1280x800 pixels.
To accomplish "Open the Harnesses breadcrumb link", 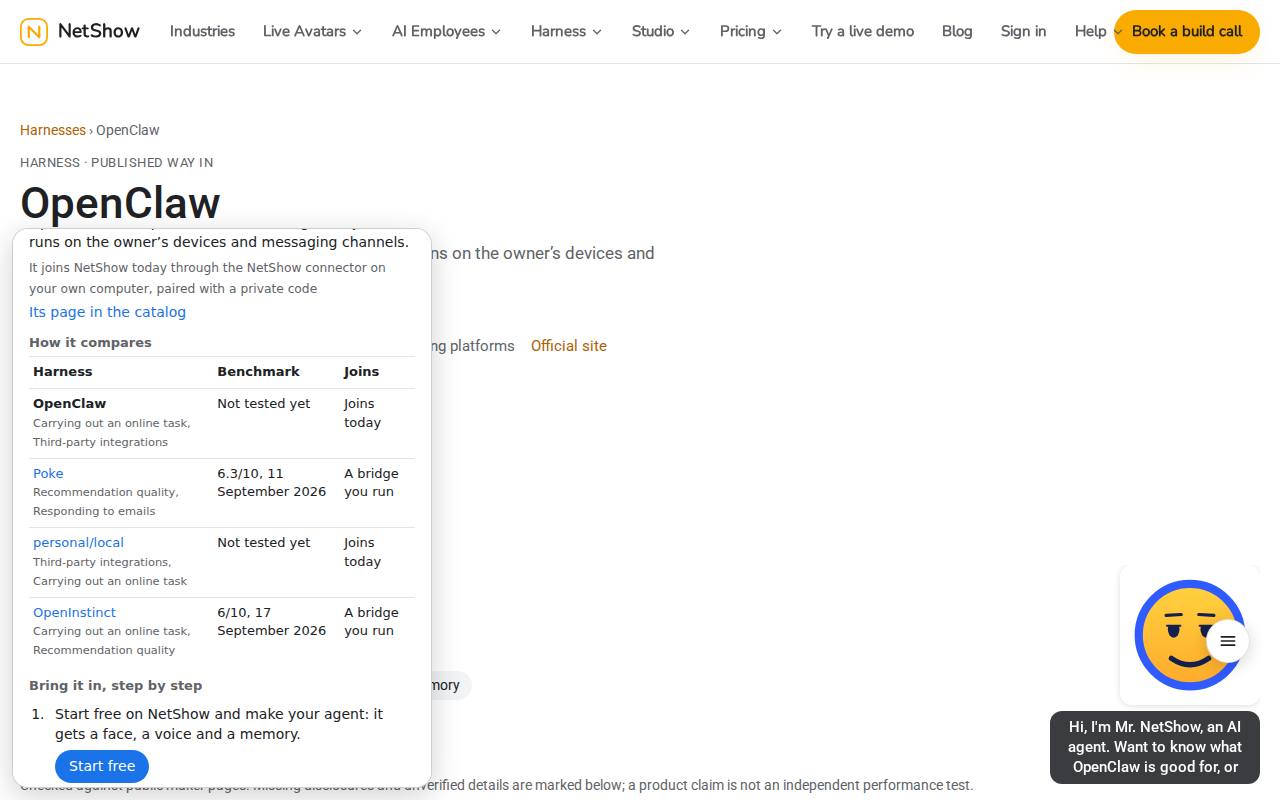I will point(53,130).
